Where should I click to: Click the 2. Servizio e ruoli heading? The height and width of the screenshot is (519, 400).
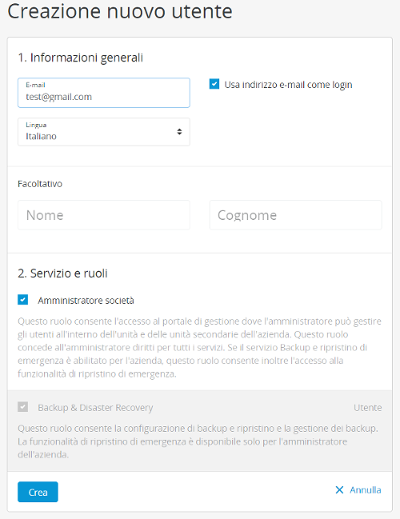click(x=63, y=273)
